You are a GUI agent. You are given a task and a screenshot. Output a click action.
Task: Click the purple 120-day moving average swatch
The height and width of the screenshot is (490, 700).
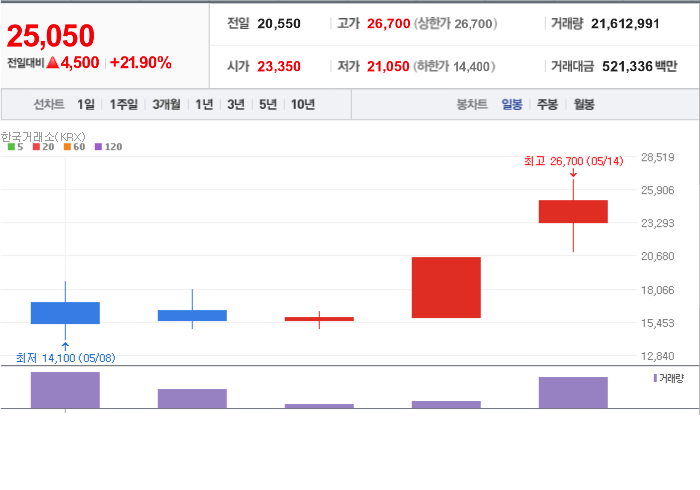pyautogui.click(x=98, y=147)
